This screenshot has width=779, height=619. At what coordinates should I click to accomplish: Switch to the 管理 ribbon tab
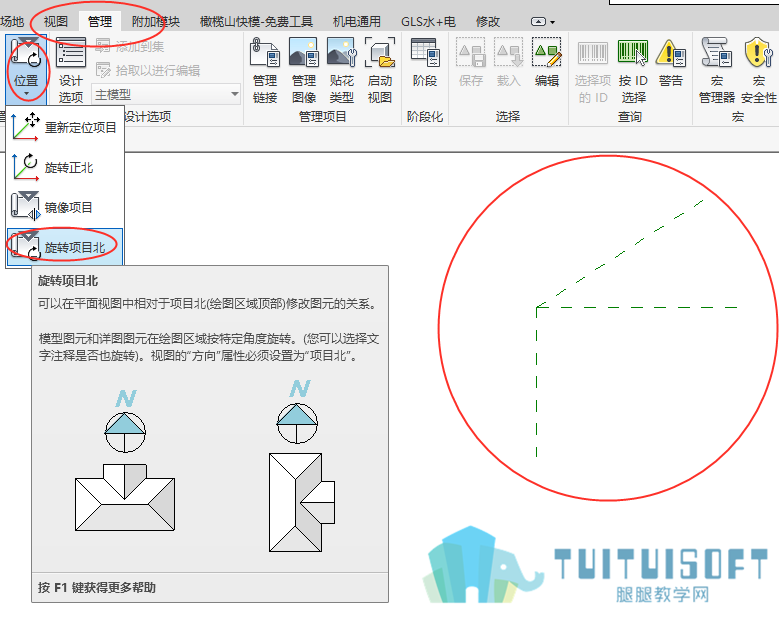coord(100,21)
